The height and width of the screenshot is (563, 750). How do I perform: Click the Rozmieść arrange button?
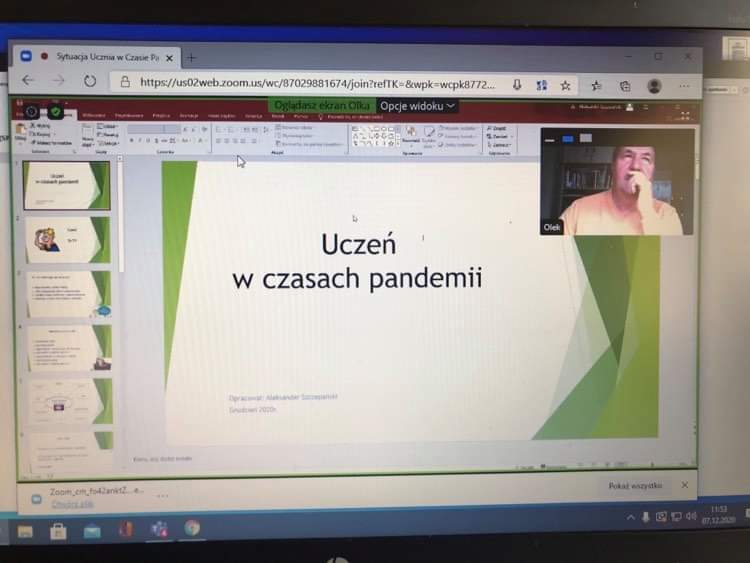point(410,135)
